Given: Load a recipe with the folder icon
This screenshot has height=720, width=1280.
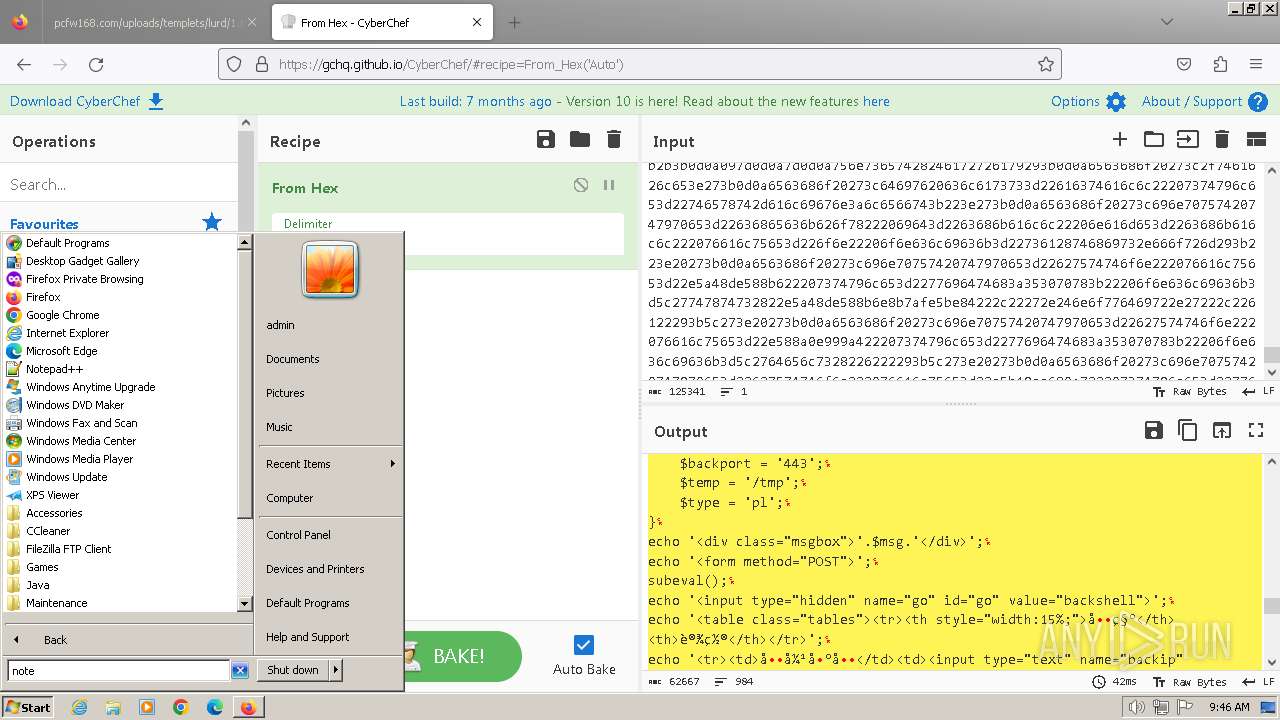Looking at the screenshot, I should pyautogui.click(x=580, y=140).
